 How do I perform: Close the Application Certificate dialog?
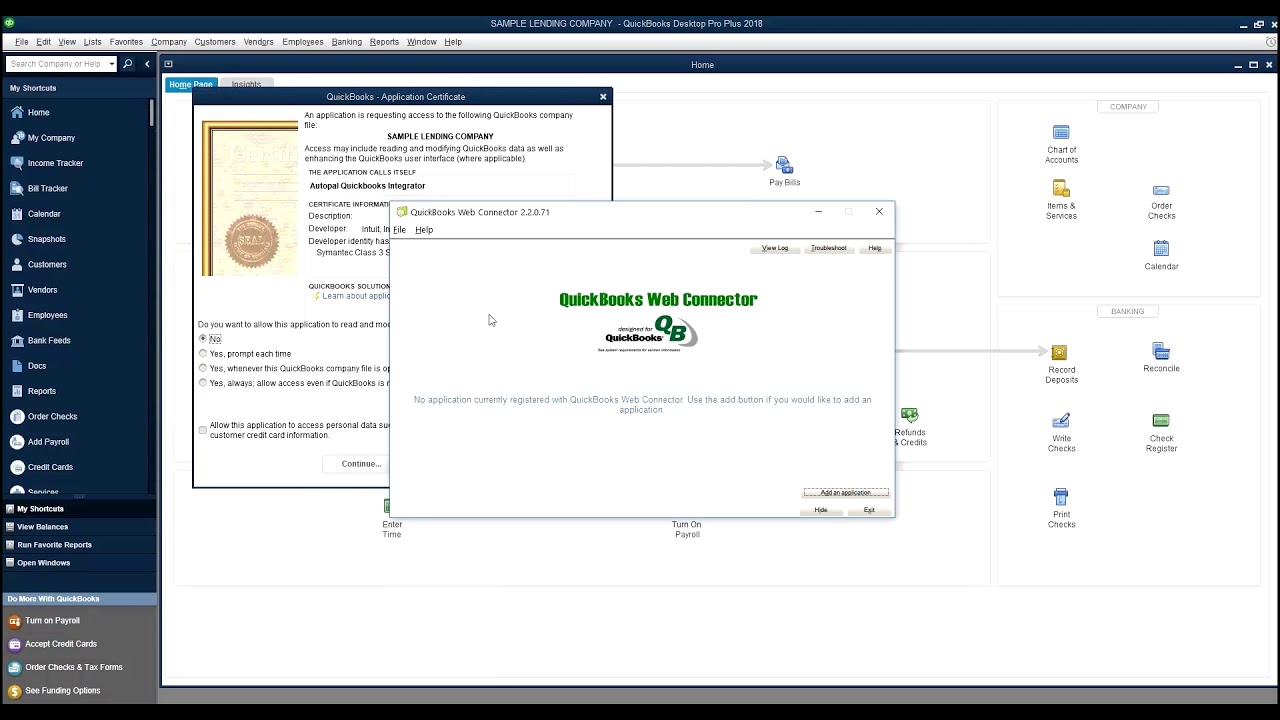point(603,97)
